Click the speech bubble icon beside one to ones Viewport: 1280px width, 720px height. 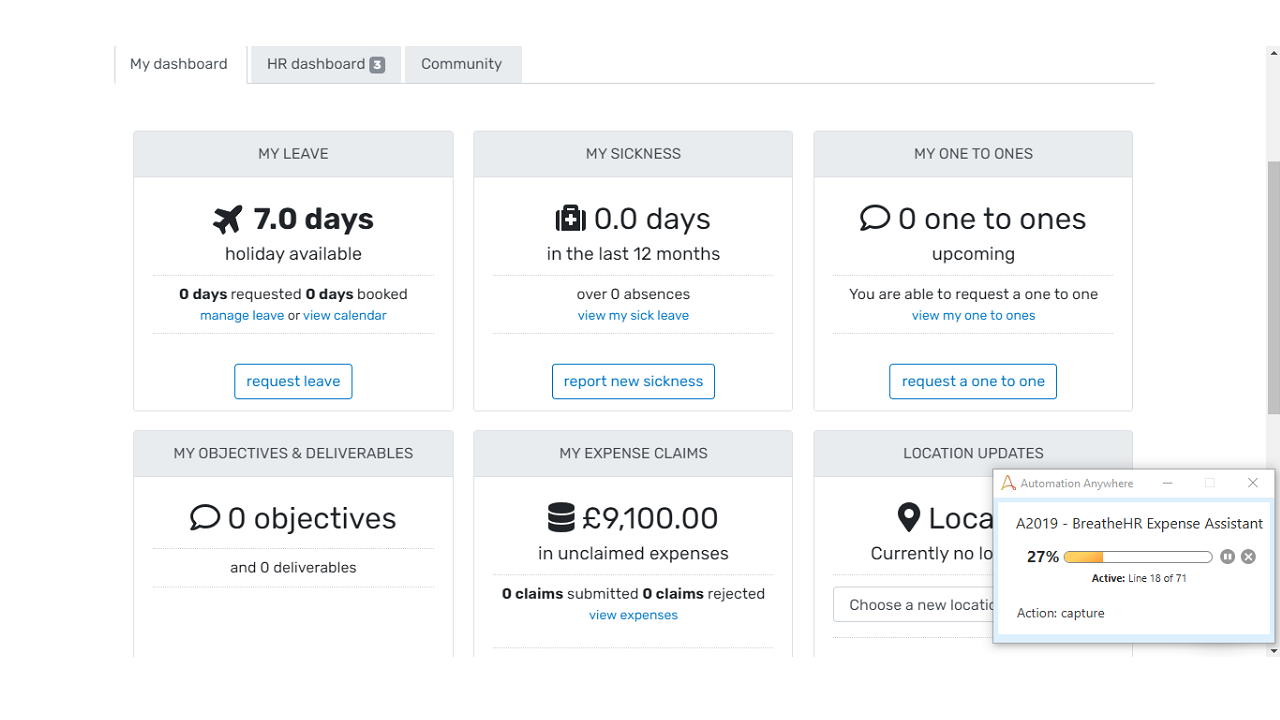click(x=874, y=218)
